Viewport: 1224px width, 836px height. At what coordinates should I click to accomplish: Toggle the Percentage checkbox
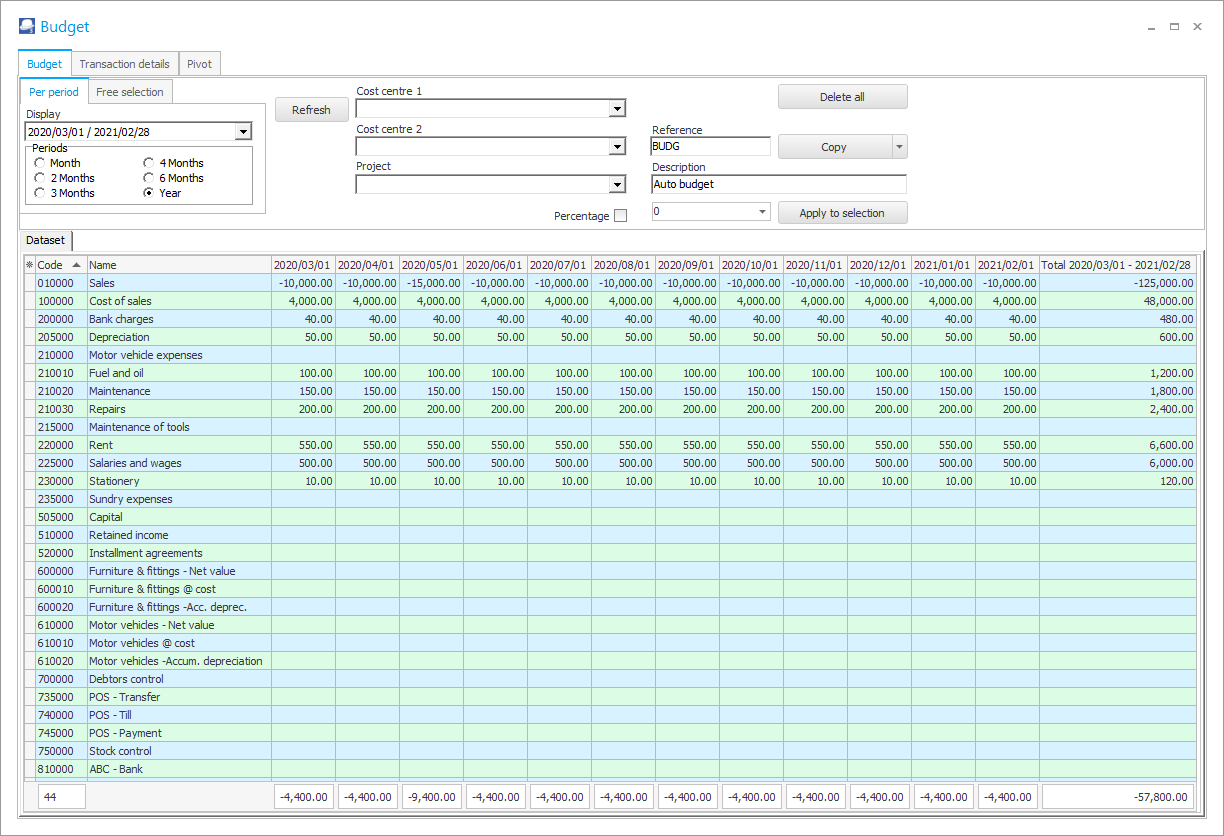tap(620, 216)
